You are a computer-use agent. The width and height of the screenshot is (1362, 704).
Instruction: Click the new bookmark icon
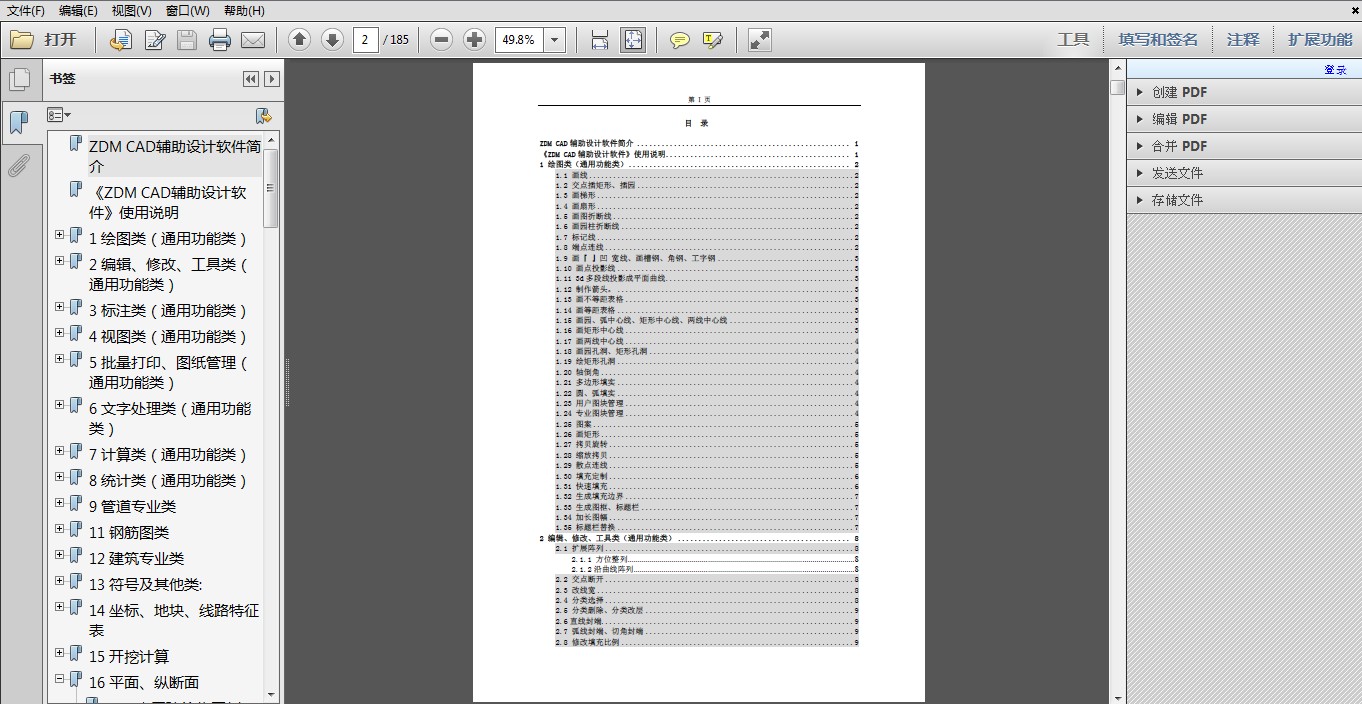[264, 116]
